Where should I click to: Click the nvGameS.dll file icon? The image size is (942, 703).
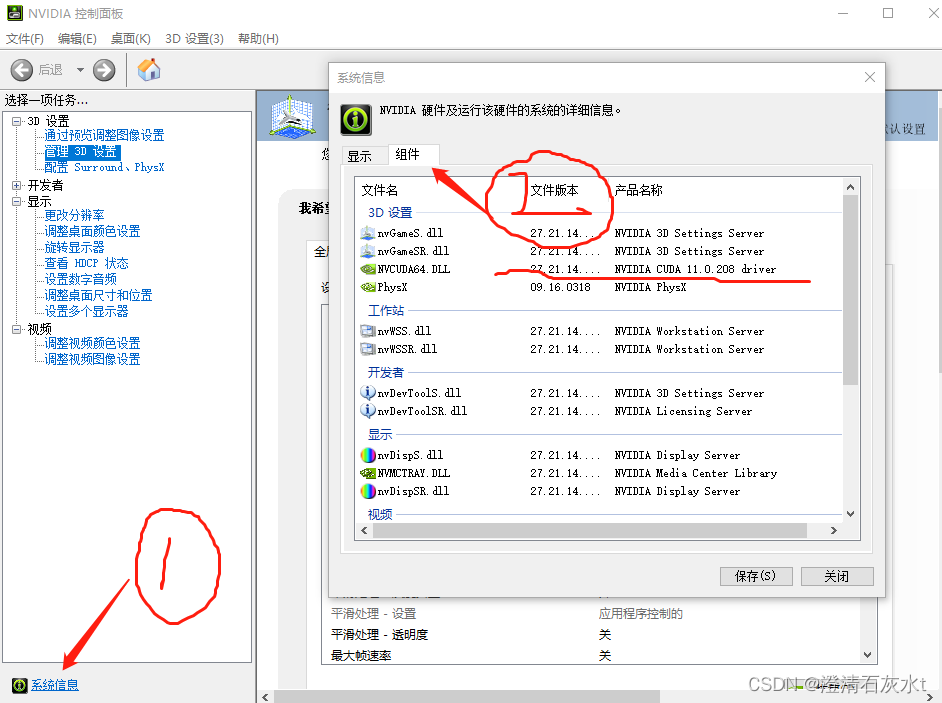tap(367, 233)
